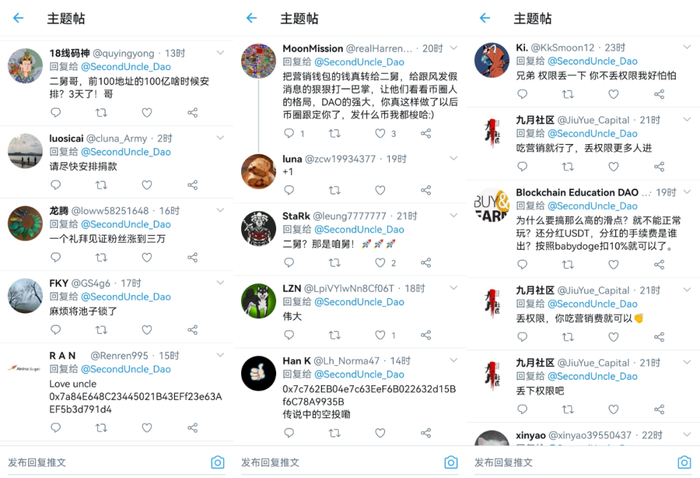Screen dimensions: 700x478
Task: Expand options chevron on 18线码神 tweet
Action: pyautogui.click(x=220, y=53)
